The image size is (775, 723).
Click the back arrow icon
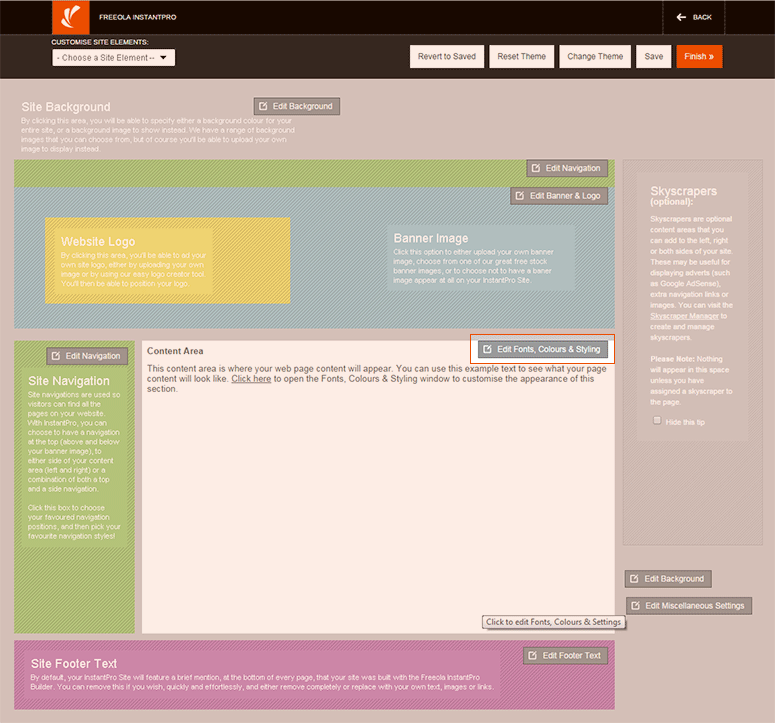point(681,17)
